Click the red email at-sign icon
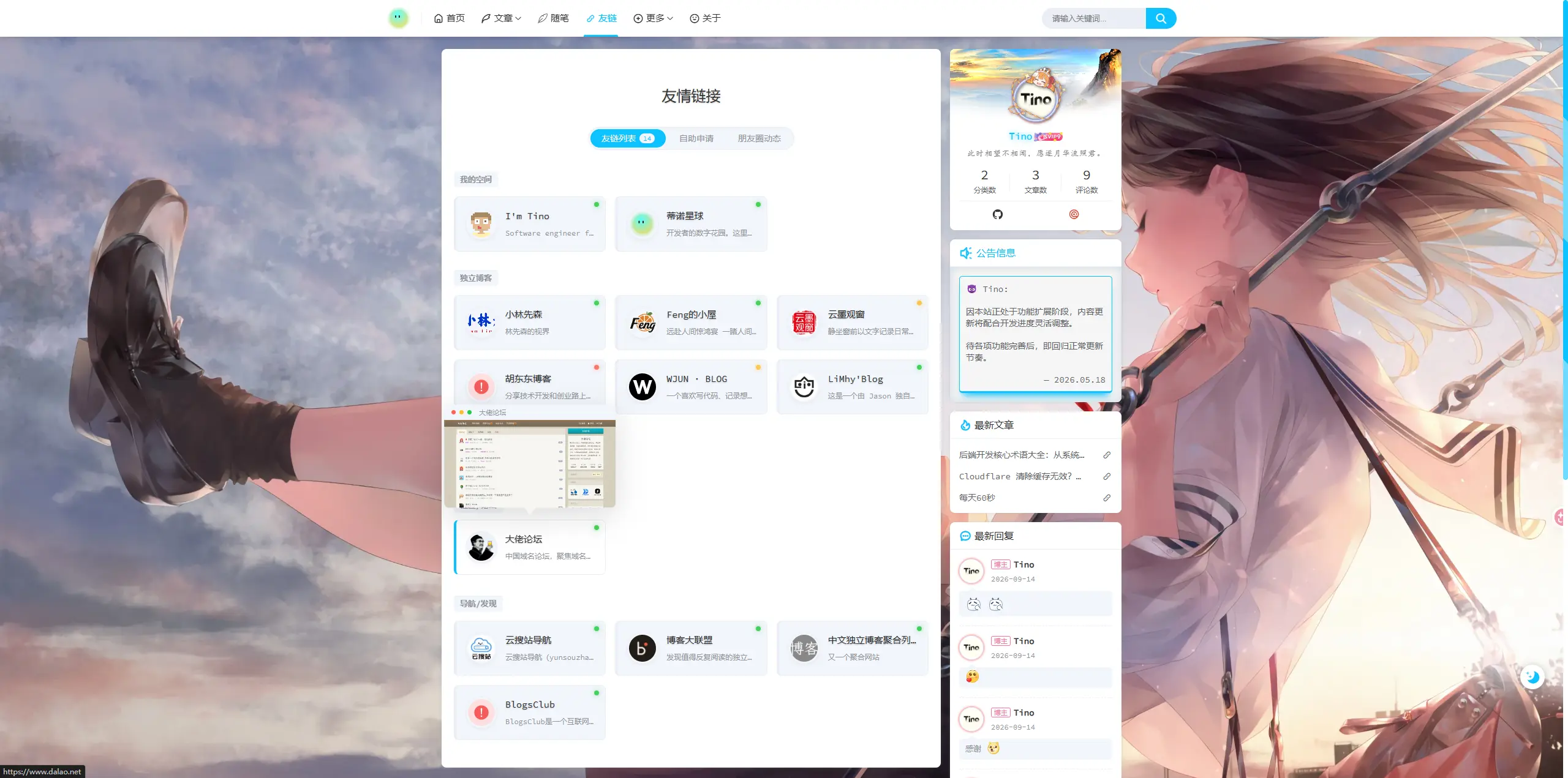Viewport: 1568px width, 778px height. tap(1074, 214)
